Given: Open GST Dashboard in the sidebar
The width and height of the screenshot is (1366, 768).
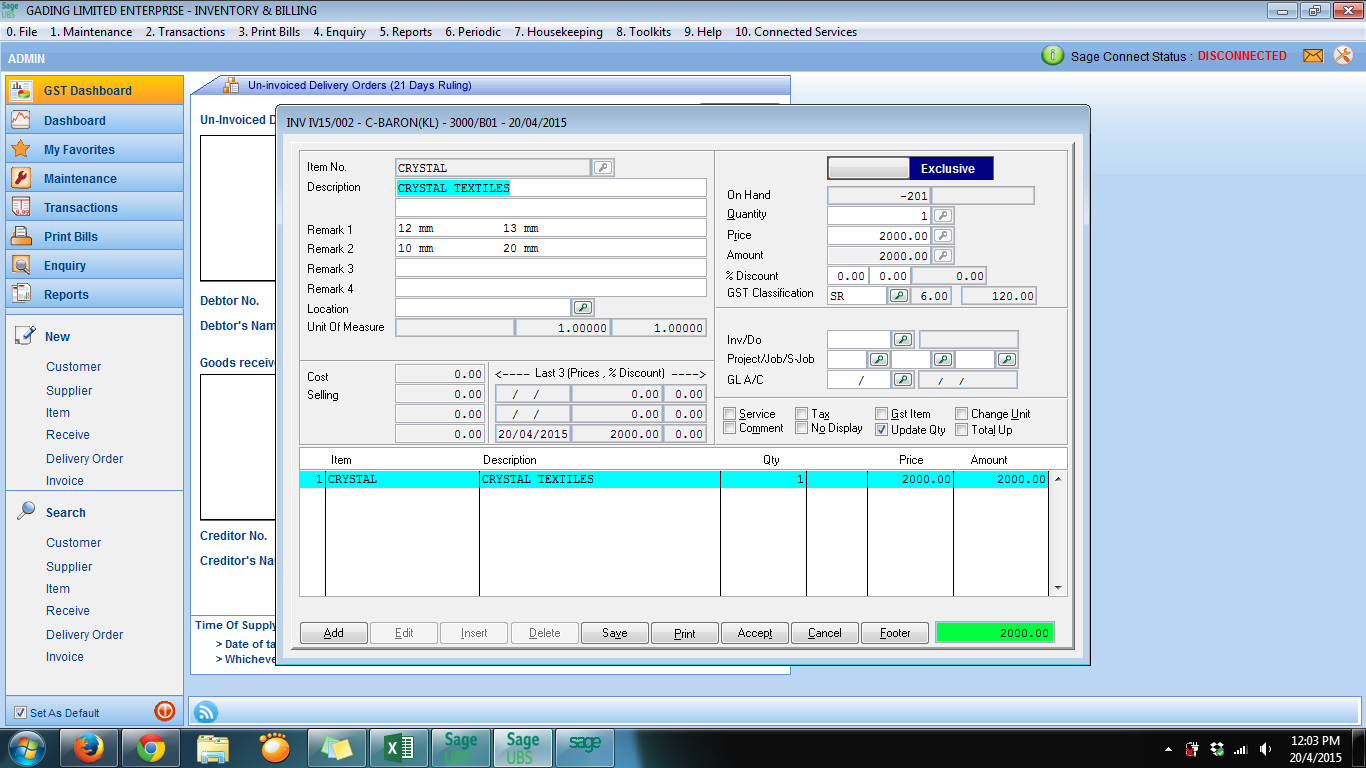Looking at the screenshot, I should pyautogui.click(x=95, y=90).
